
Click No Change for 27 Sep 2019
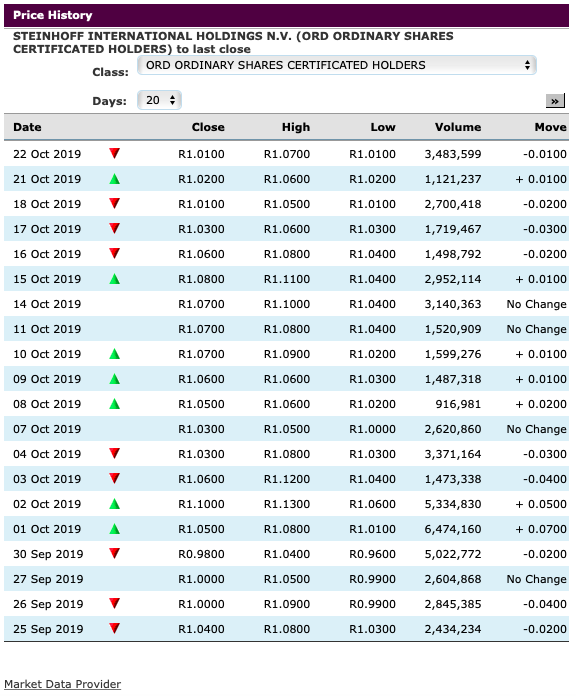point(537,579)
